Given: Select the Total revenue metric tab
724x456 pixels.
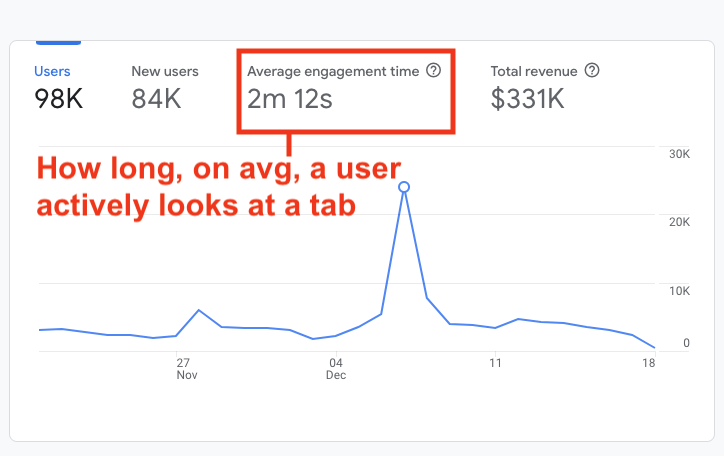Looking at the screenshot, I should [534, 71].
